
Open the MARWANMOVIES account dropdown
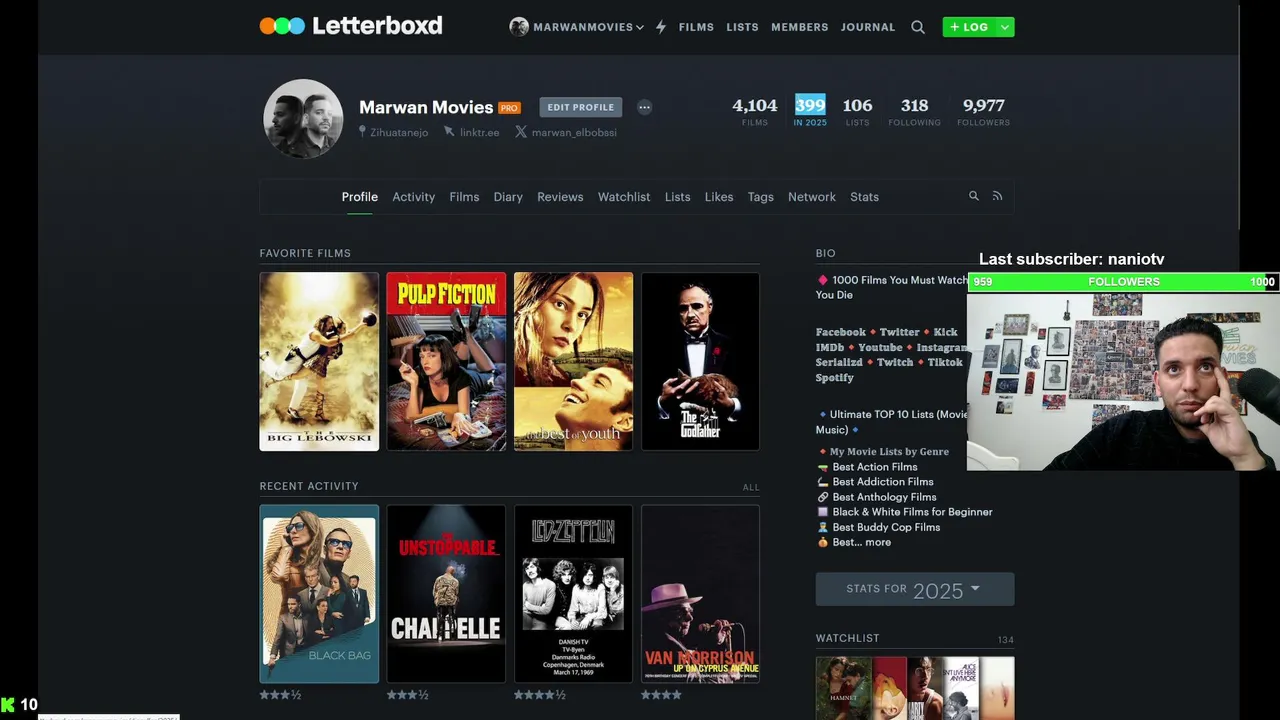588,27
